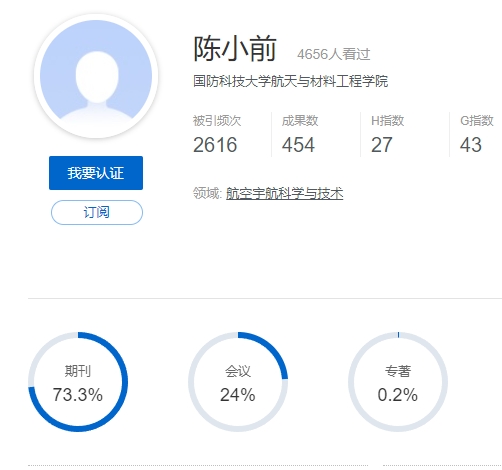Open the 航空宇航科学与技术 field link

point(285,193)
